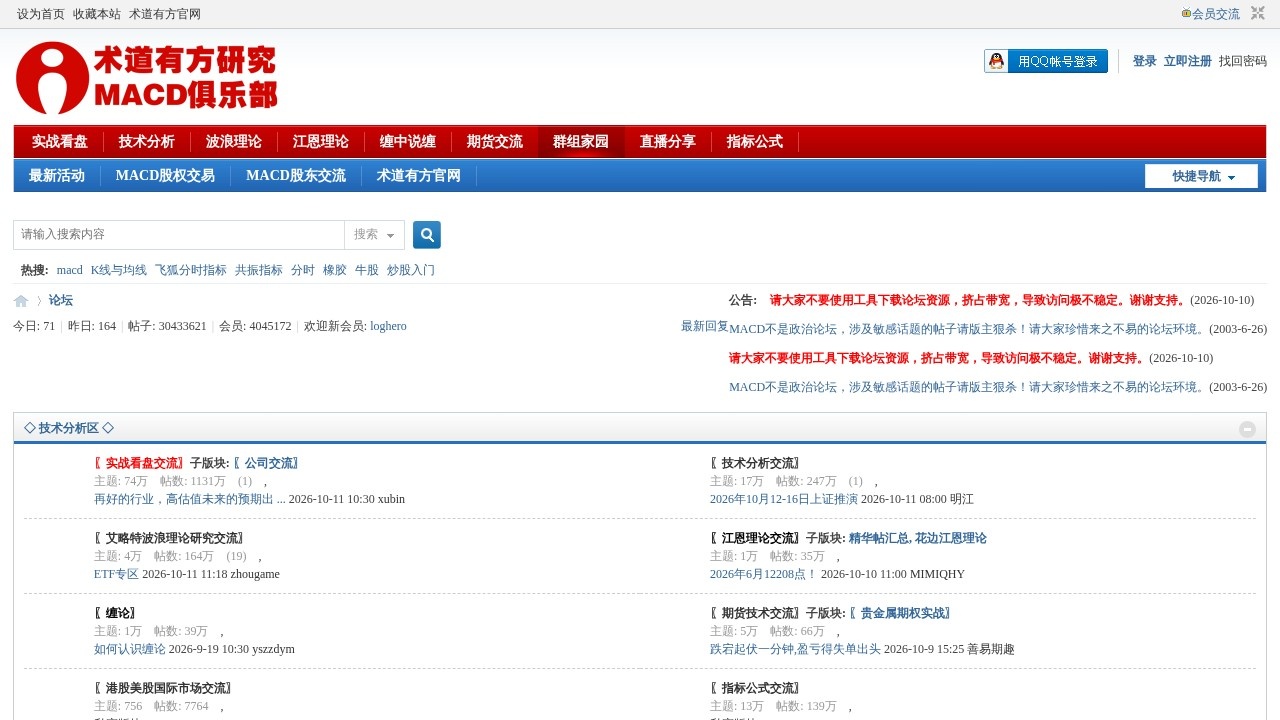
Task: Open the 江恩理论 menu tab
Action: click(x=320, y=142)
